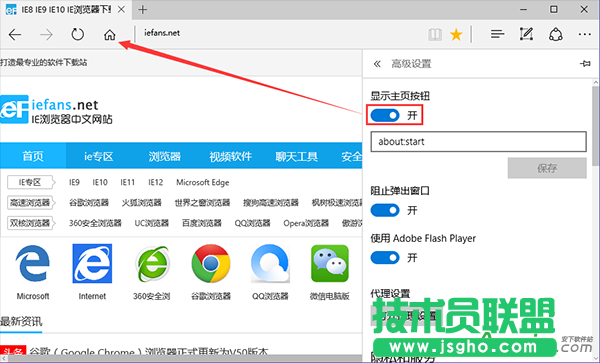600x363 pixels.
Task: Open the IE12 link
Action: coord(155,182)
